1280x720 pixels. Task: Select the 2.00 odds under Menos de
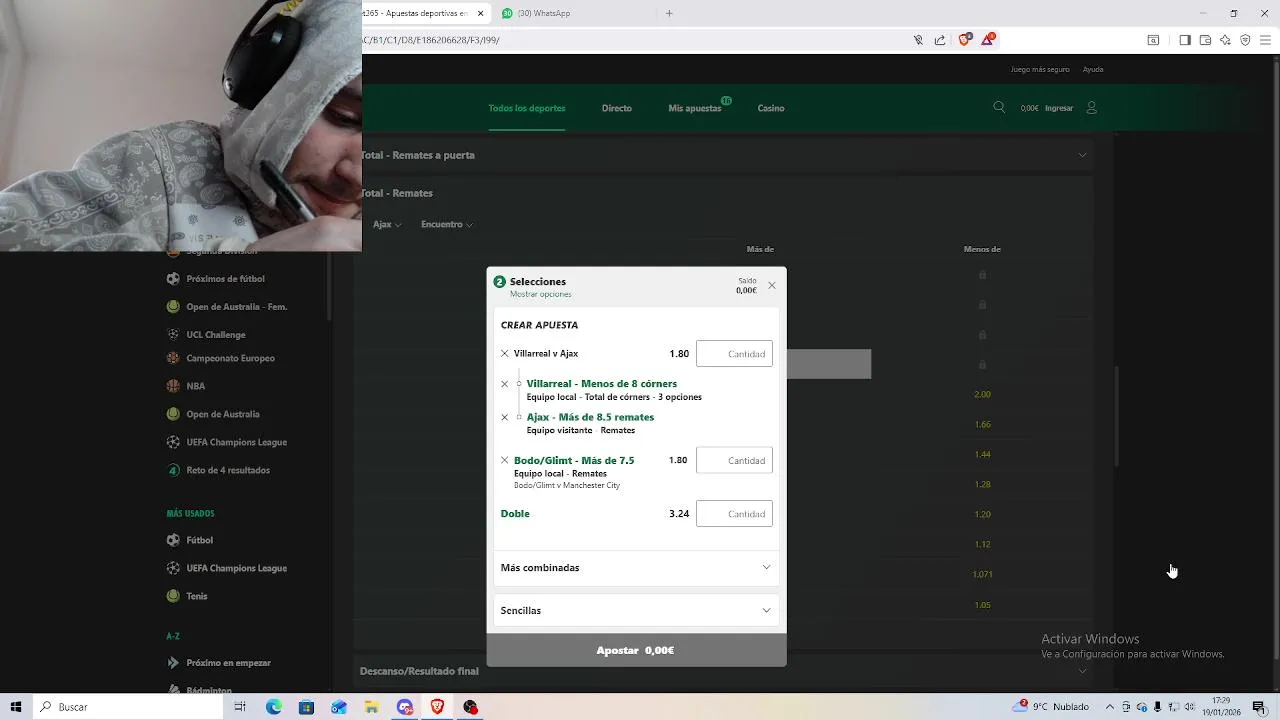[x=982, y=394]
